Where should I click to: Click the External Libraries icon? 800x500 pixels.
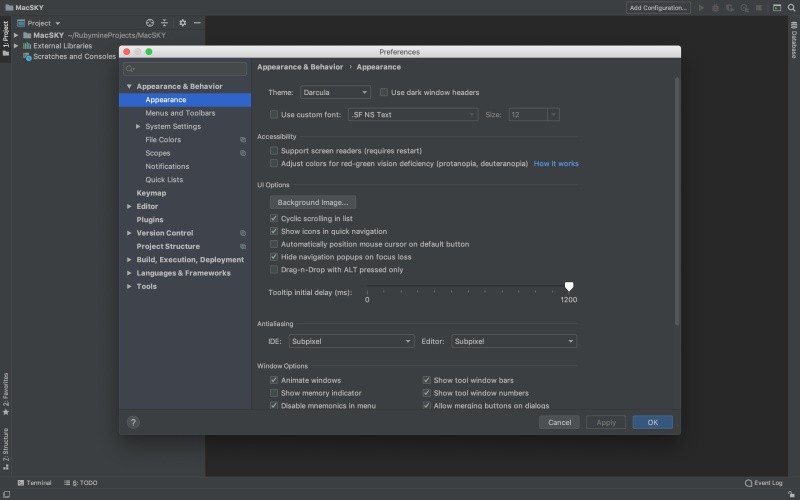(x=27, y=46)
